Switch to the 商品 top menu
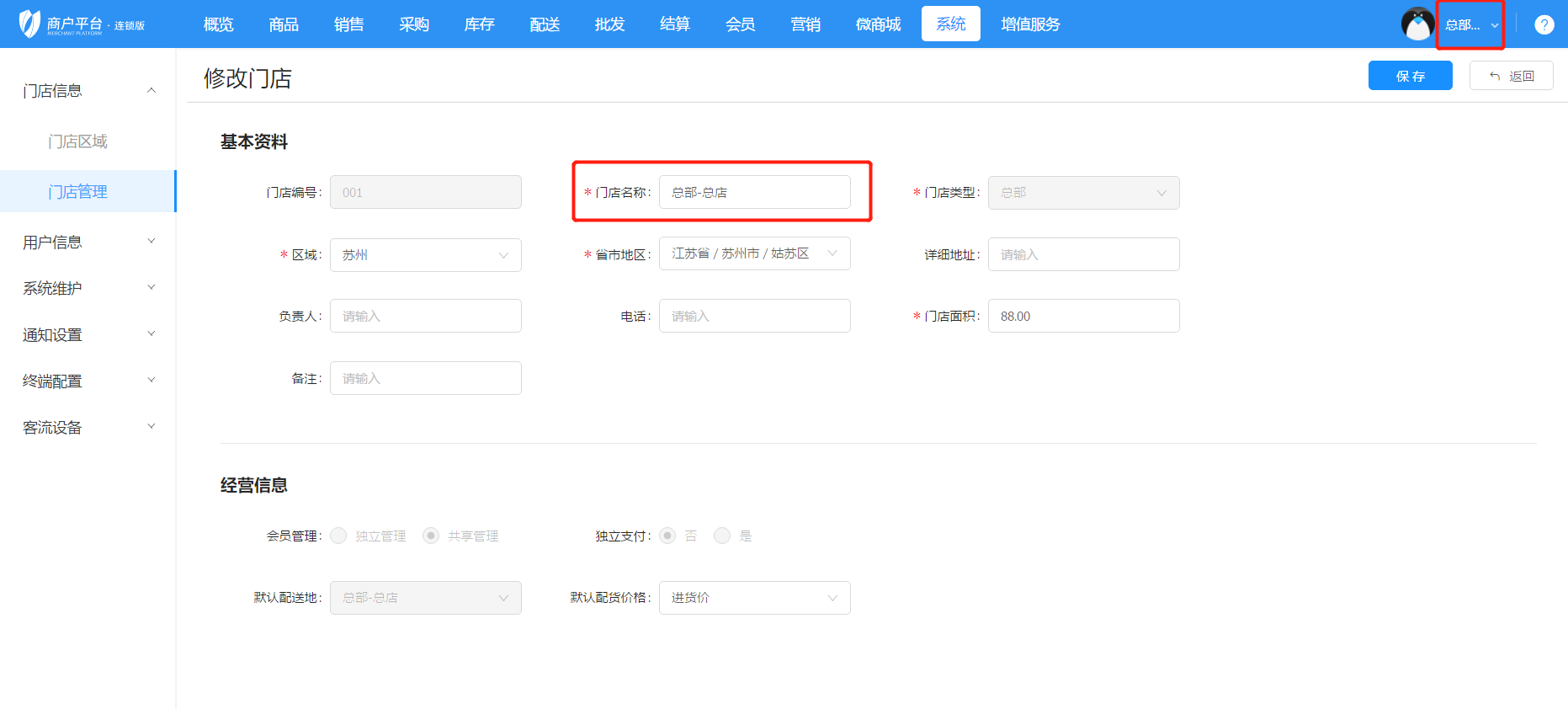 [x=284, y=24]
